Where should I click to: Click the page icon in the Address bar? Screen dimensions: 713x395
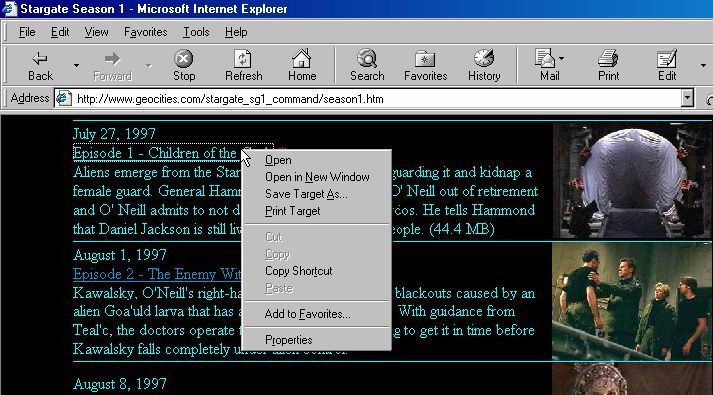(x=64, y=99)
